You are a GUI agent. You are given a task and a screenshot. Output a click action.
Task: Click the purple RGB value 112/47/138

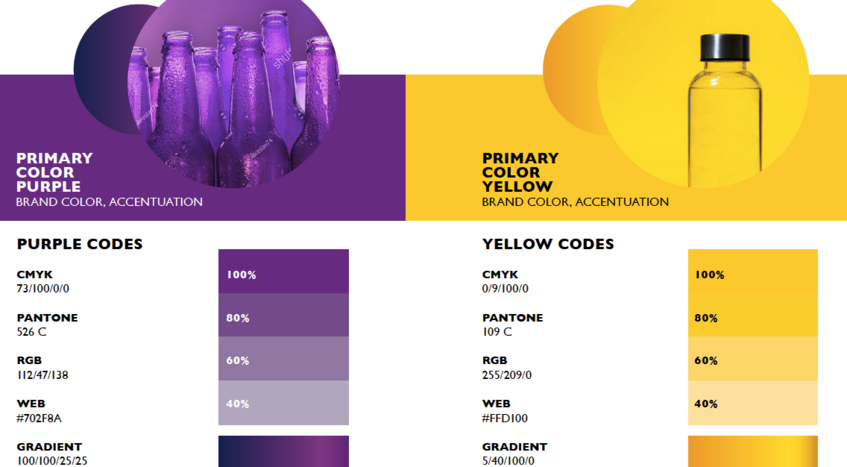click(x=42, y=375)
